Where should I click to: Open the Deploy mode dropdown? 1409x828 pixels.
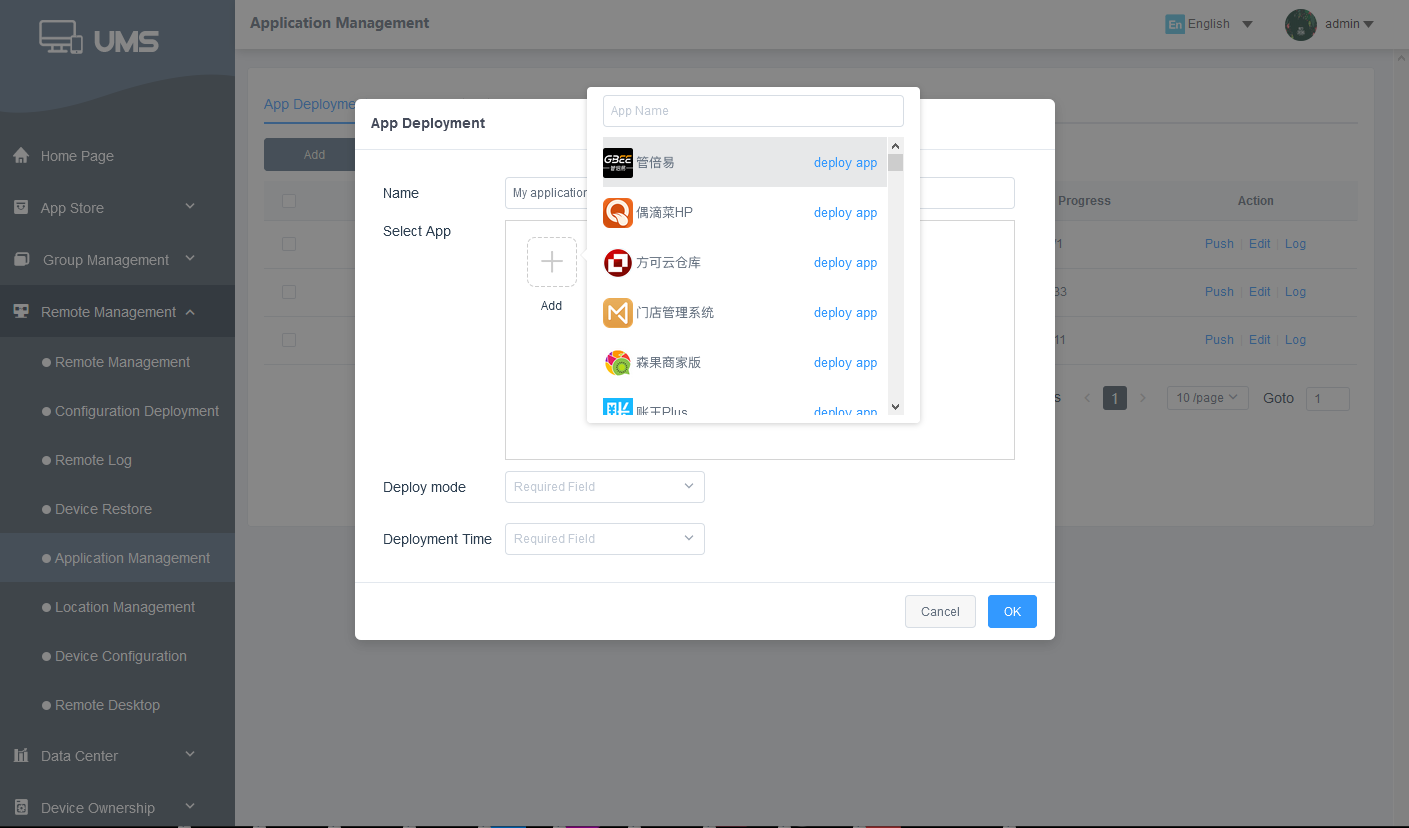coord(605,487)
